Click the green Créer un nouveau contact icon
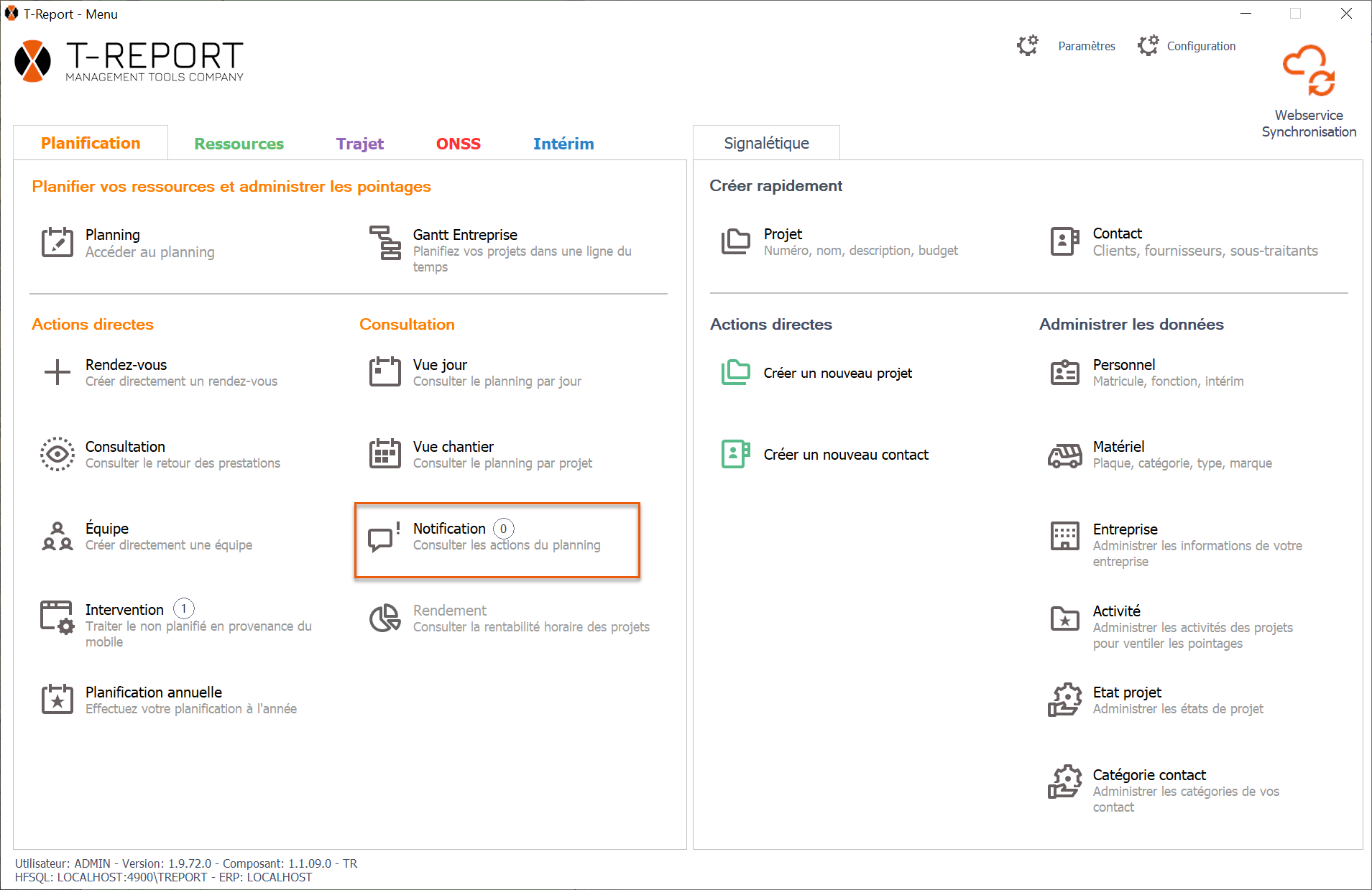 click(x=735, y=454)
